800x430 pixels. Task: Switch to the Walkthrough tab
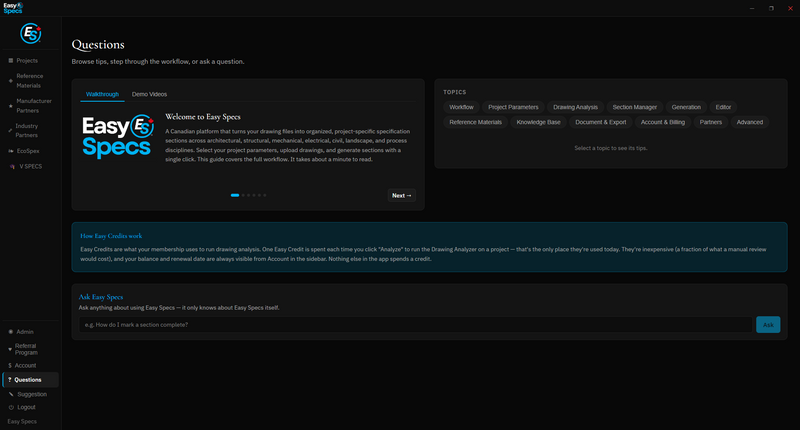coord(102,94)
